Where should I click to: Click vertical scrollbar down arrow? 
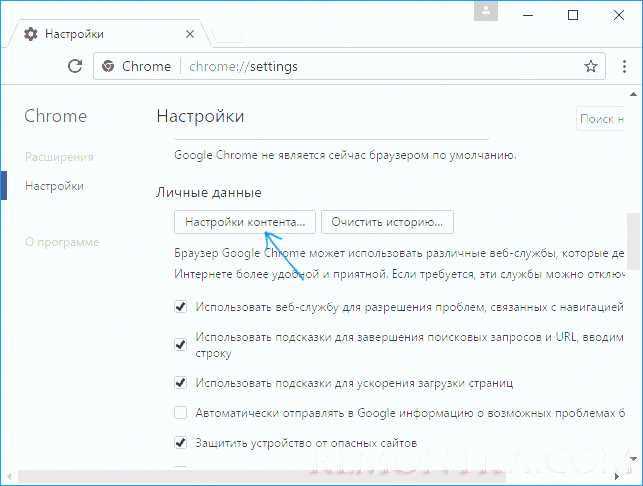click(x=634, y=459)
